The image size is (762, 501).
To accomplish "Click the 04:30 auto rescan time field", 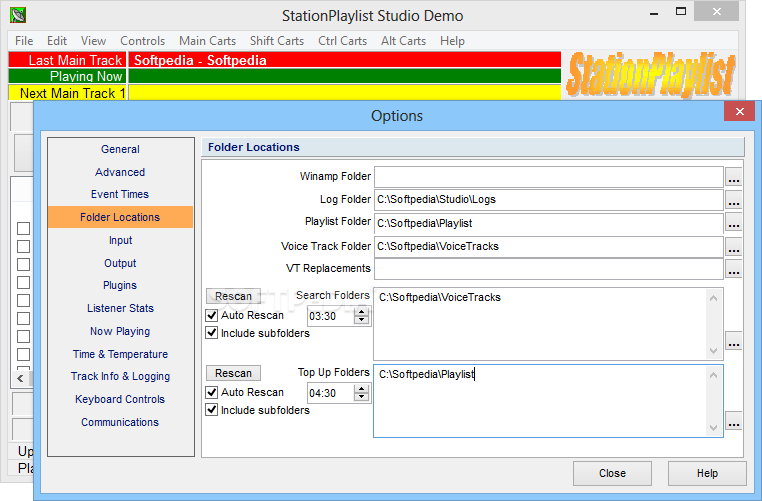I will [330, 393].
